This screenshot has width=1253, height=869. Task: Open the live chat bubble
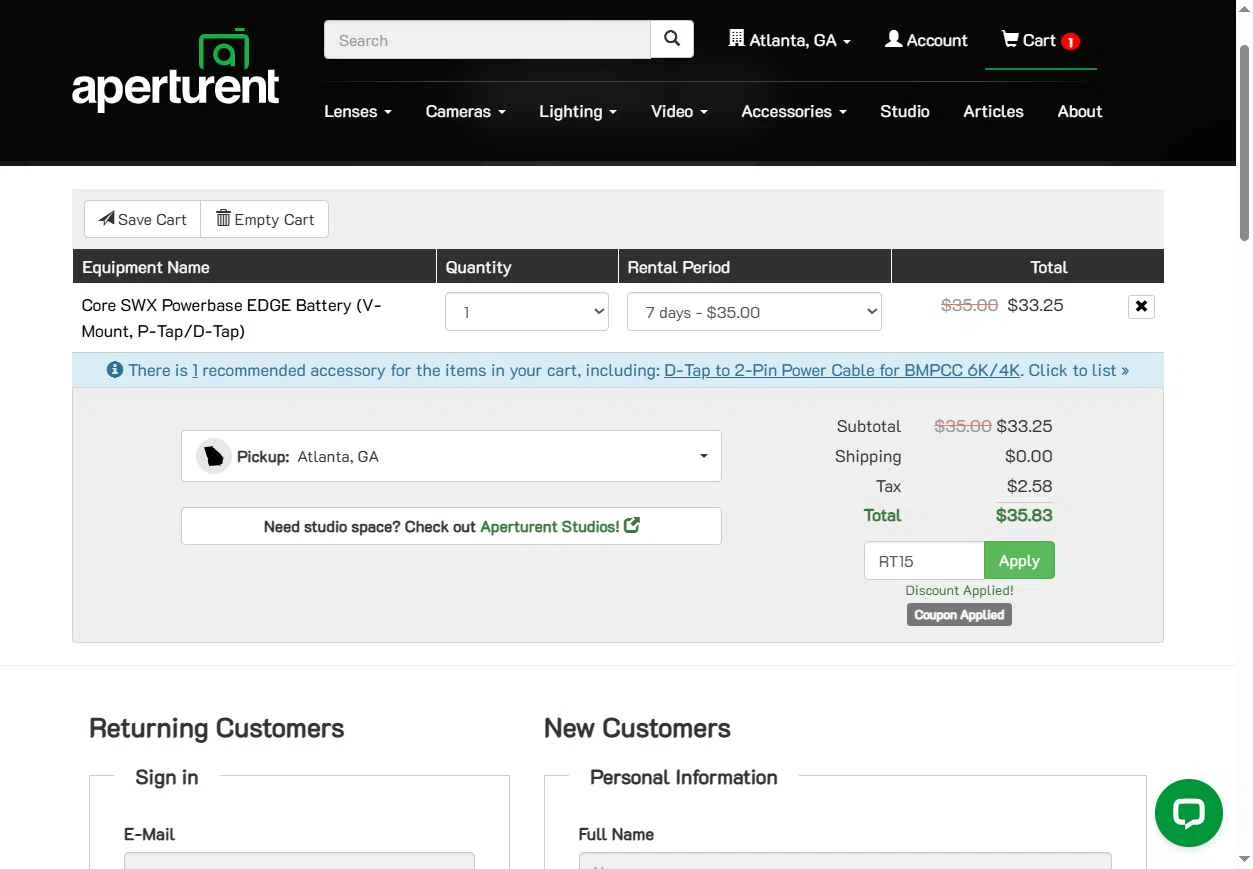(1189, 813)
